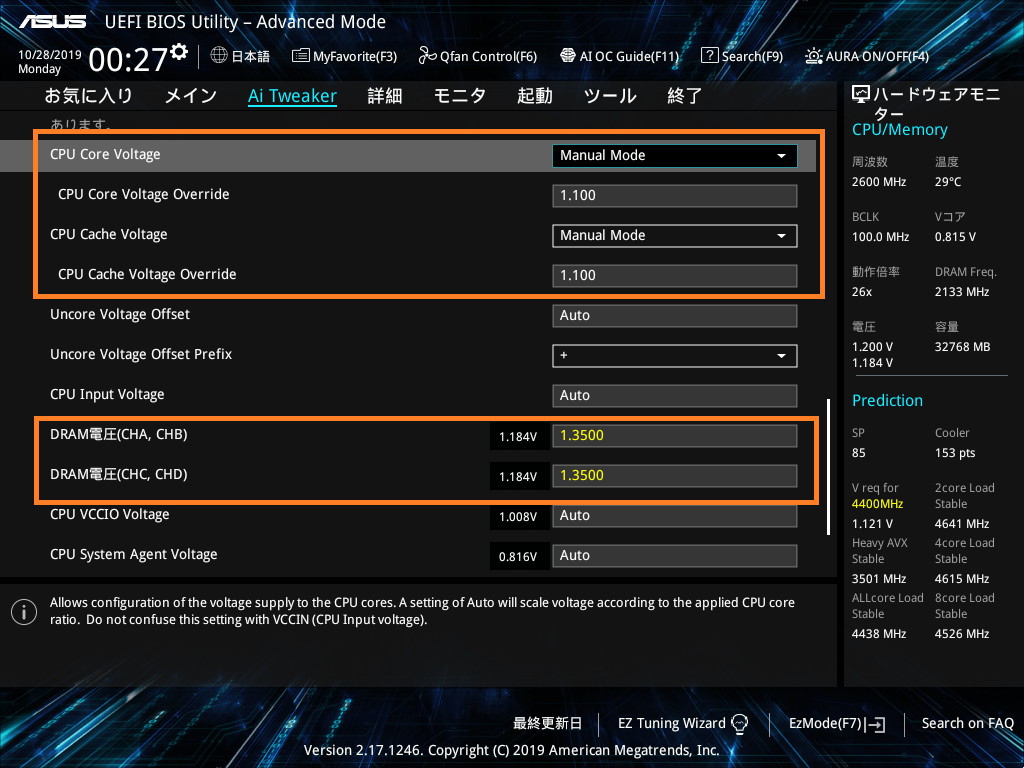The image size is (1024, 768).
Task: Switch to the メイン tab
Action: 191,96
